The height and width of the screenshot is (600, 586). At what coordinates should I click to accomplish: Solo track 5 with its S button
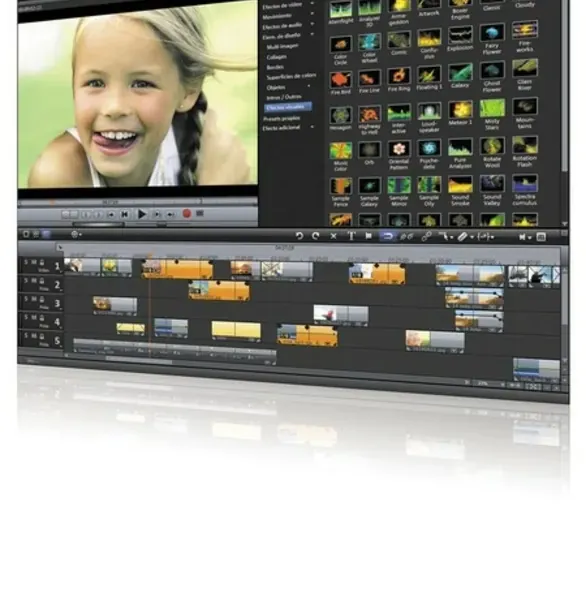[26, 336]
